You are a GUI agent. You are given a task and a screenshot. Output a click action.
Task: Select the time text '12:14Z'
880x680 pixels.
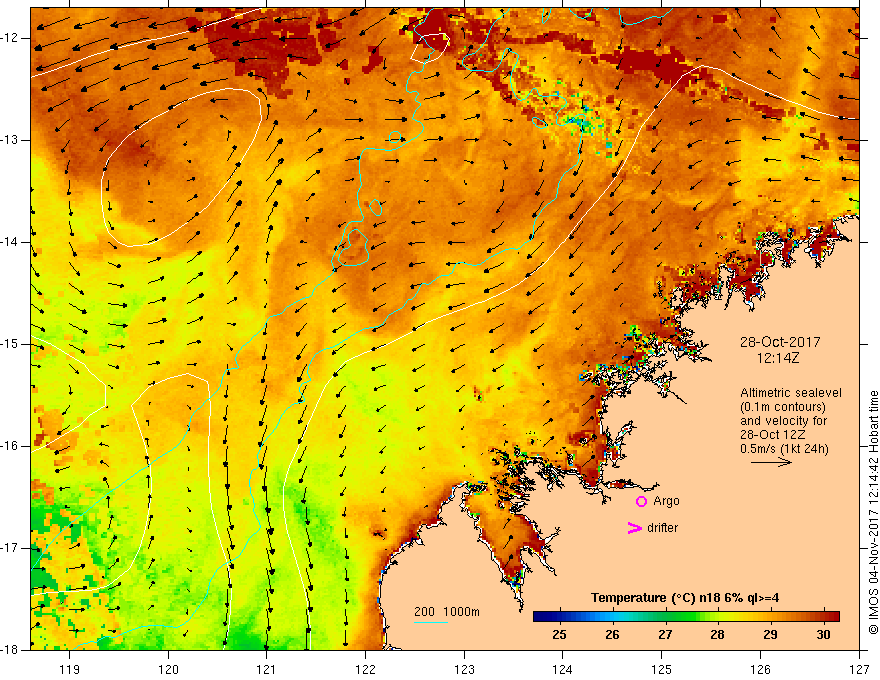coord(777,357)
